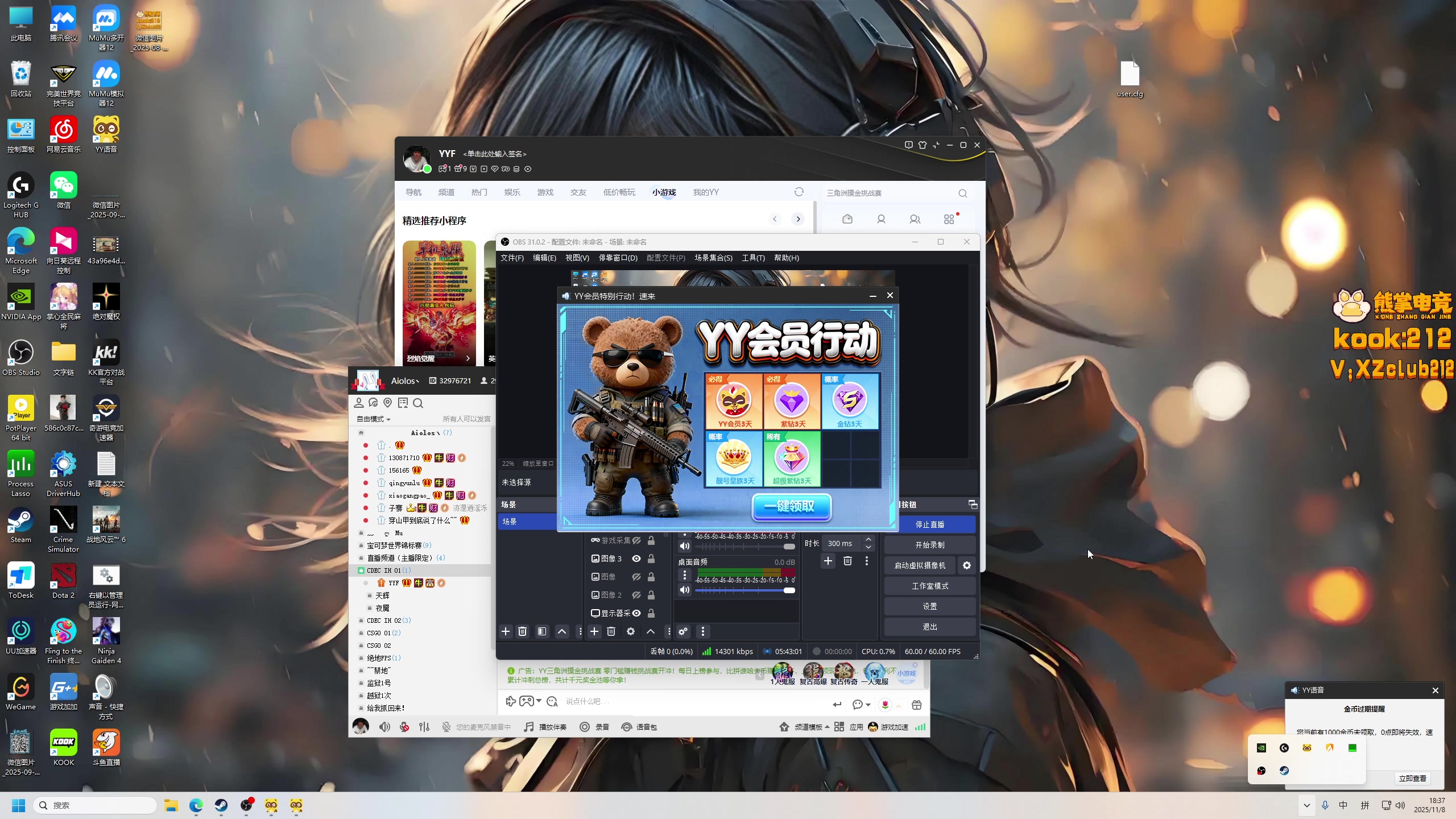Click the 录音 record icon in YY bottom bar
The image size is (1456, 819).
(585, 727)
